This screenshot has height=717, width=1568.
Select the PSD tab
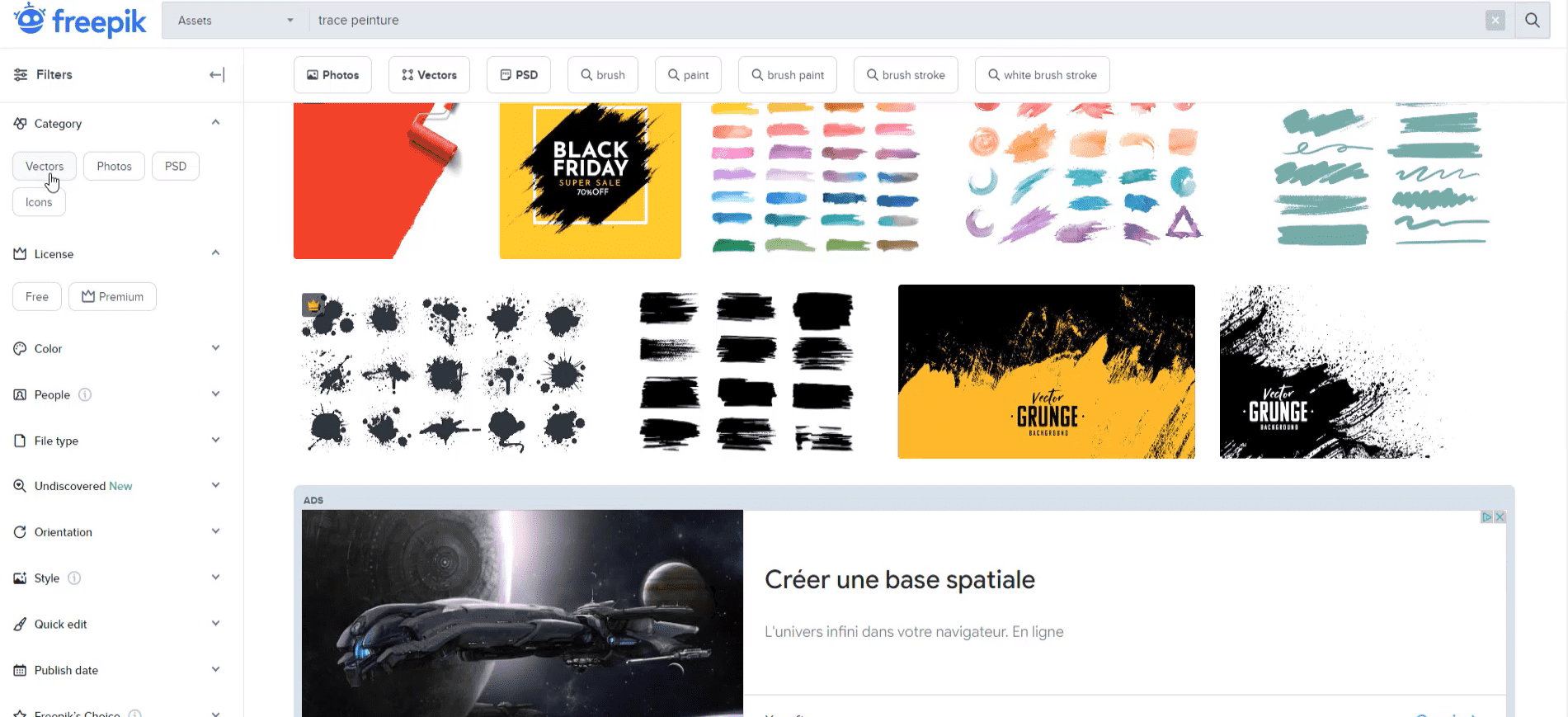[519, 75]
